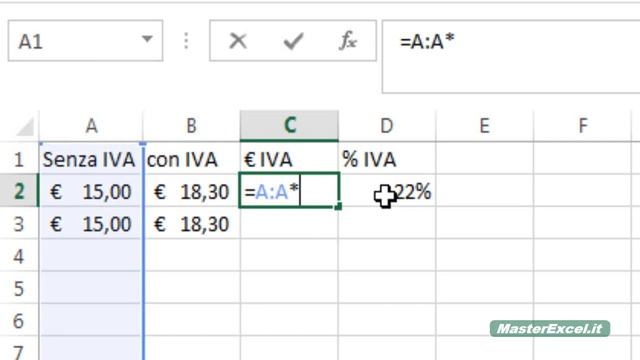640x360 pixels.
Task: Select row 3 header
Action: pyautogui.click(x=19, y=224)
